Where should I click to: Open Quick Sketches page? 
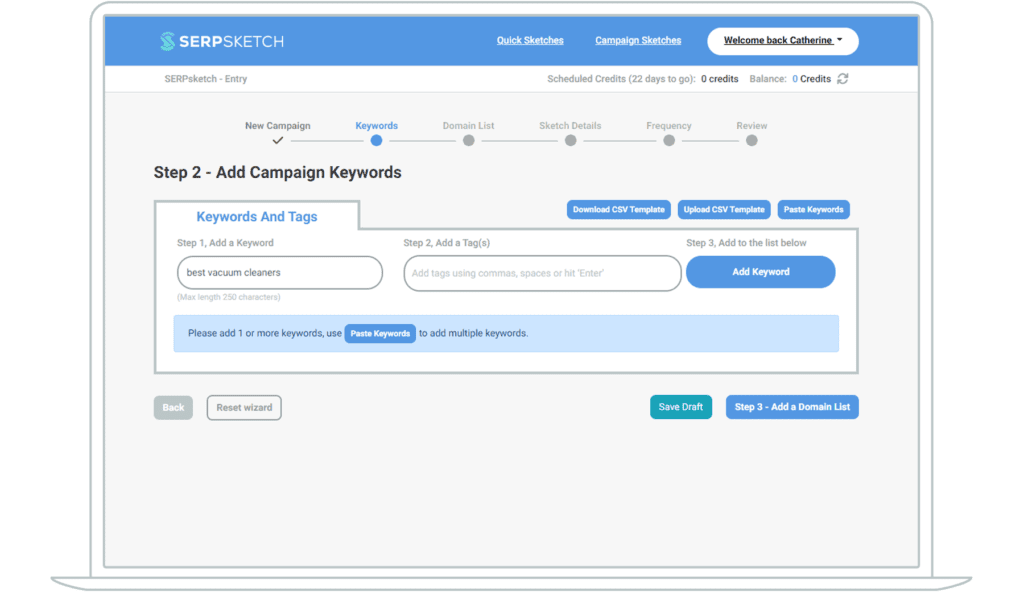point(530,41)
